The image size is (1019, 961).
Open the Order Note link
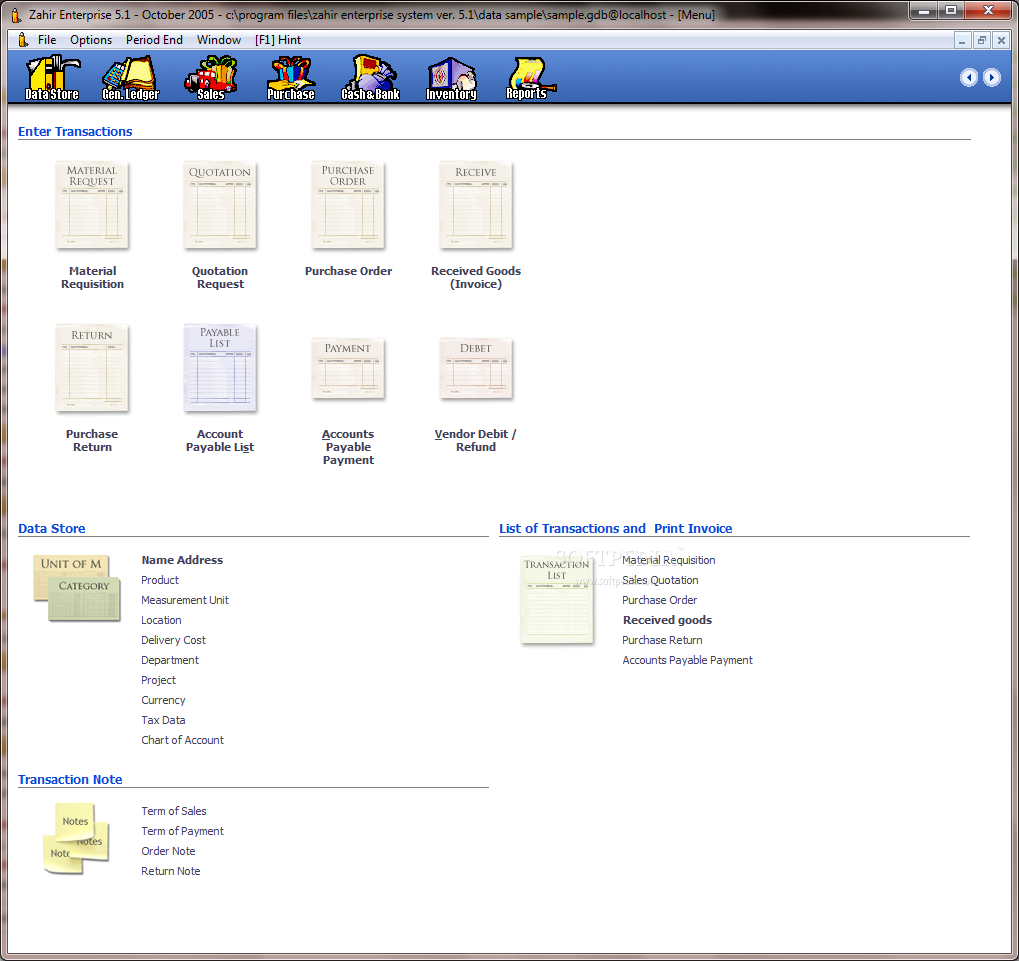(168, 851)
